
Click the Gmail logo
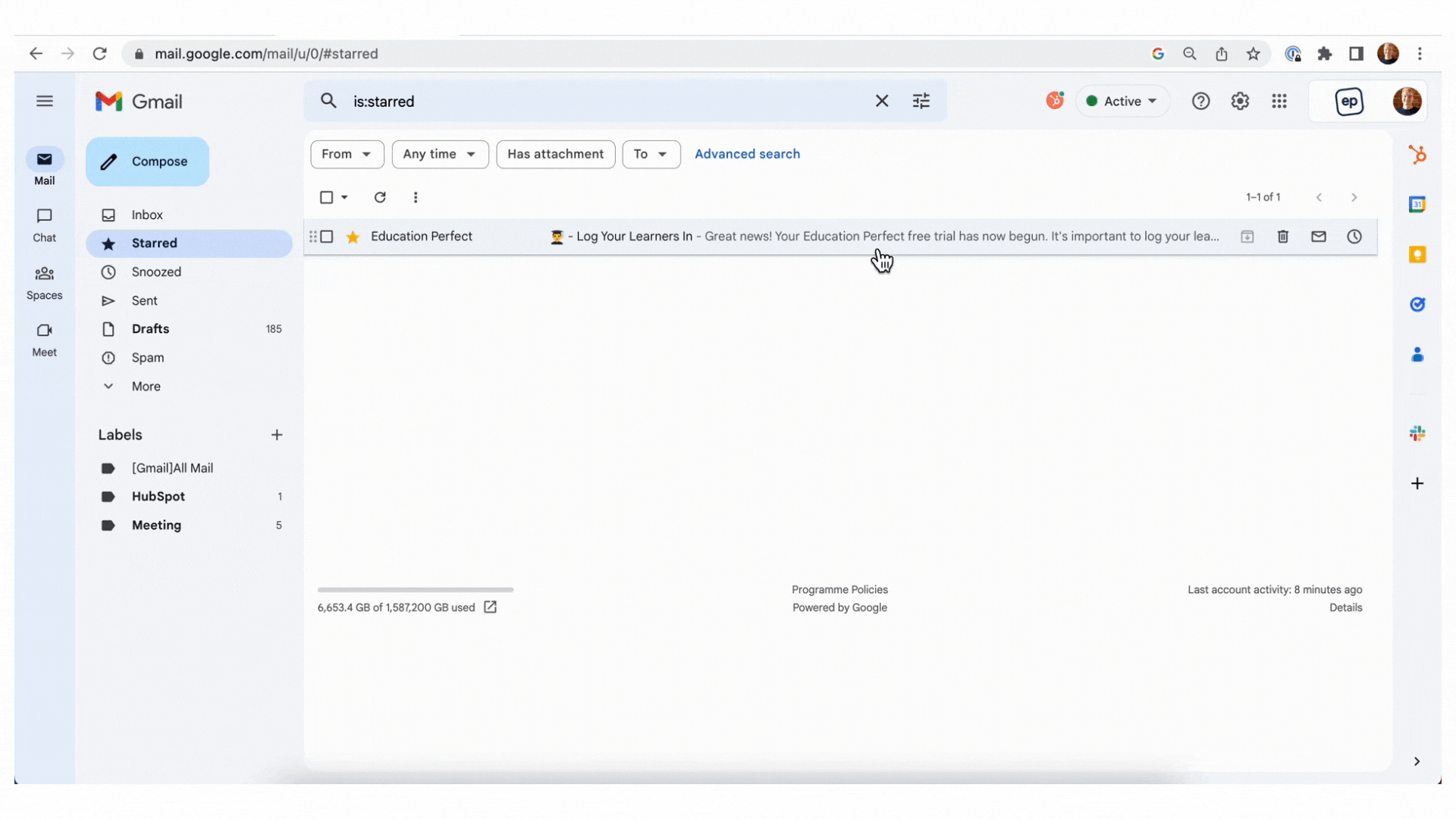(x=139, y=102)
